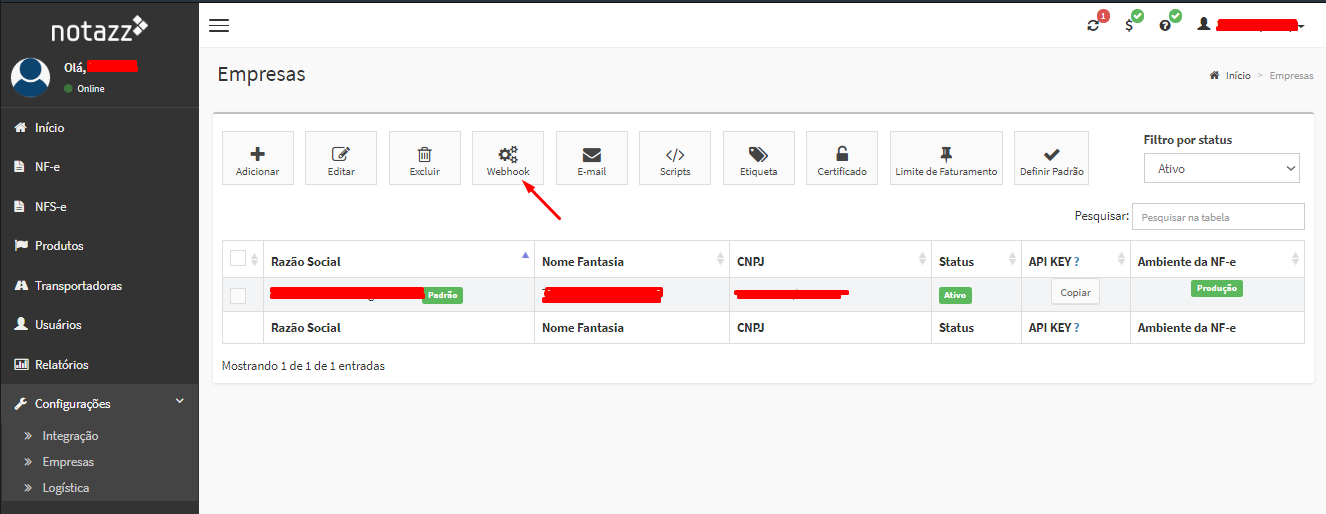Go to Início in the sidebar
1326x514 pixels.
(x=99, y=128)
